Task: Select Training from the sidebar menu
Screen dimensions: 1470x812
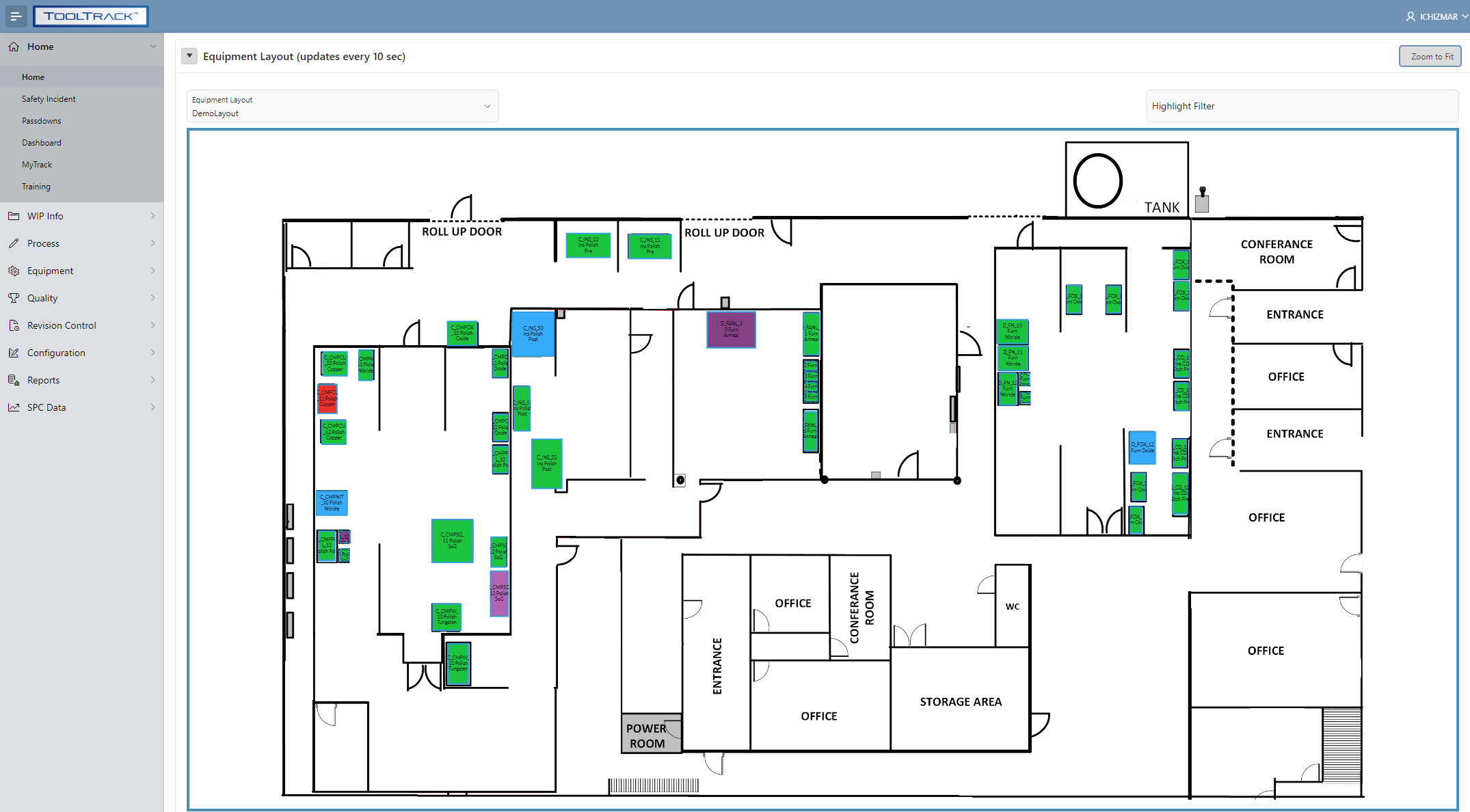Action: click(x=36, y=186)
